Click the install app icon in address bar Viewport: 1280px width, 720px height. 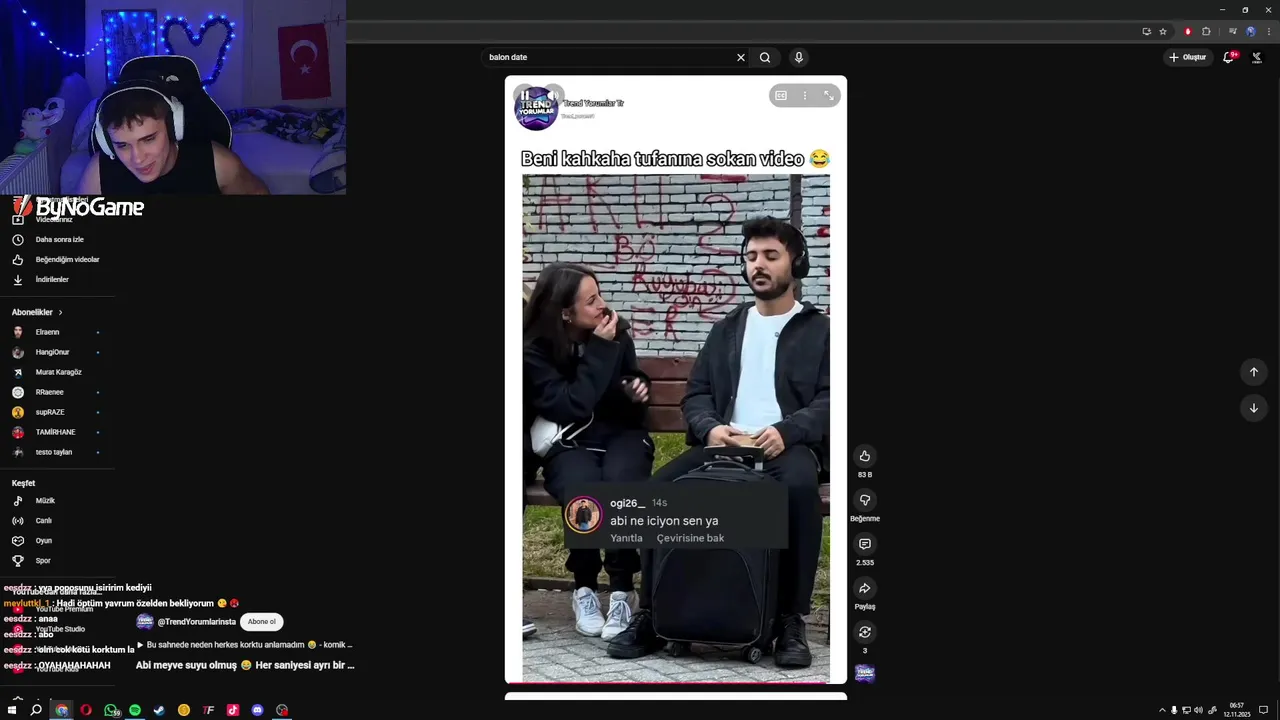[1147, 31]
